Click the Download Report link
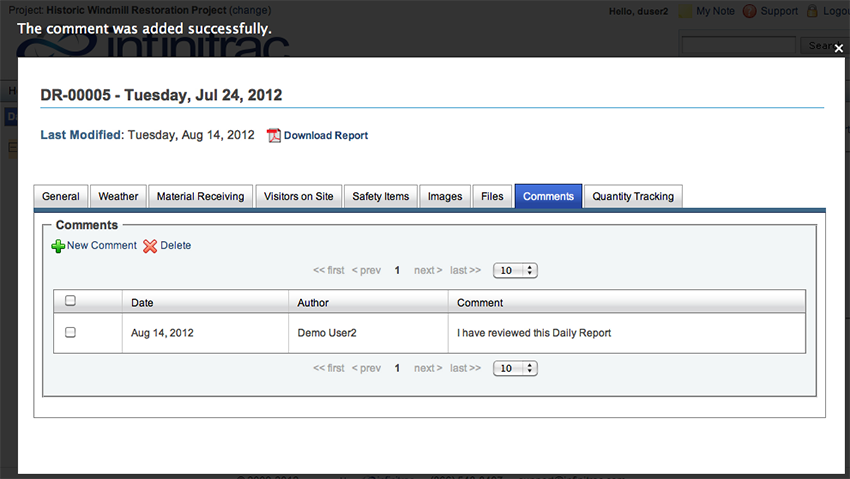Screen dimensions: 850x479 click(x=326, y=135)
